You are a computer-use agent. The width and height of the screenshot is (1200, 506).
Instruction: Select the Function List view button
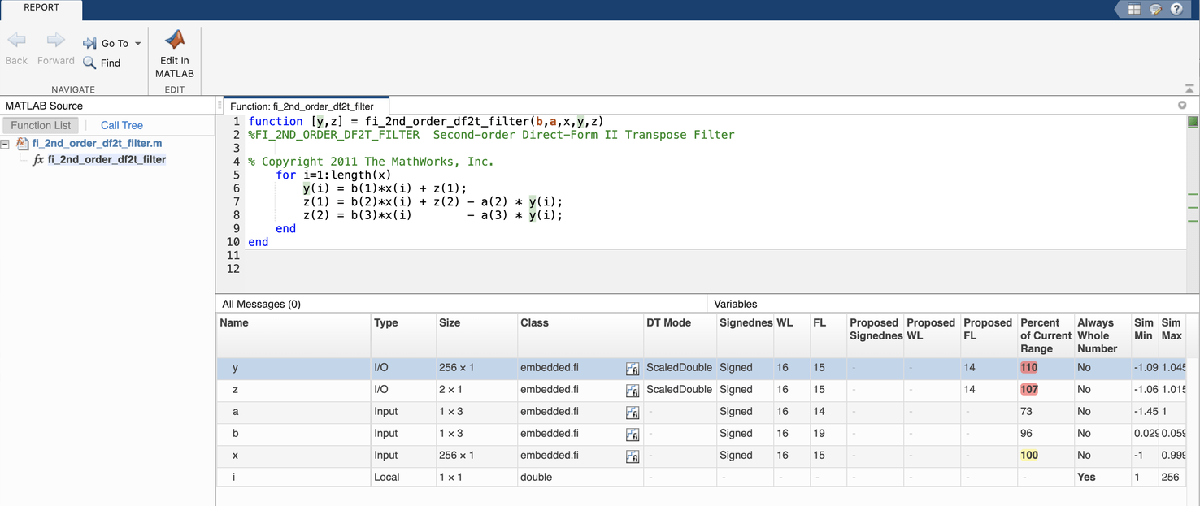click(x=41, y=125)
